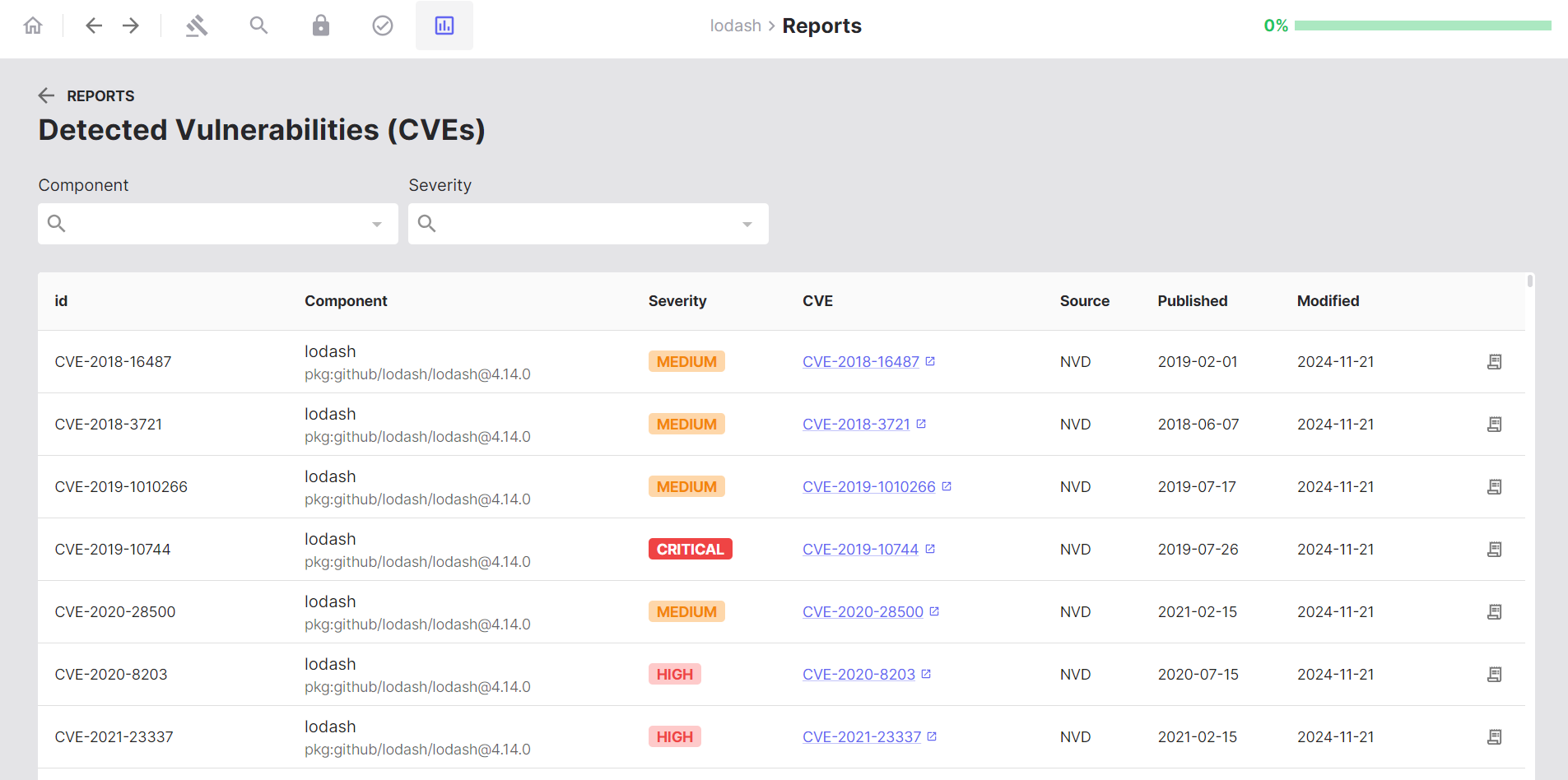The width and height of the screenshot is (1568, 780).
Task: Open the receipt details icon for CVE-2019-10744
Action: pos(1494,549)
